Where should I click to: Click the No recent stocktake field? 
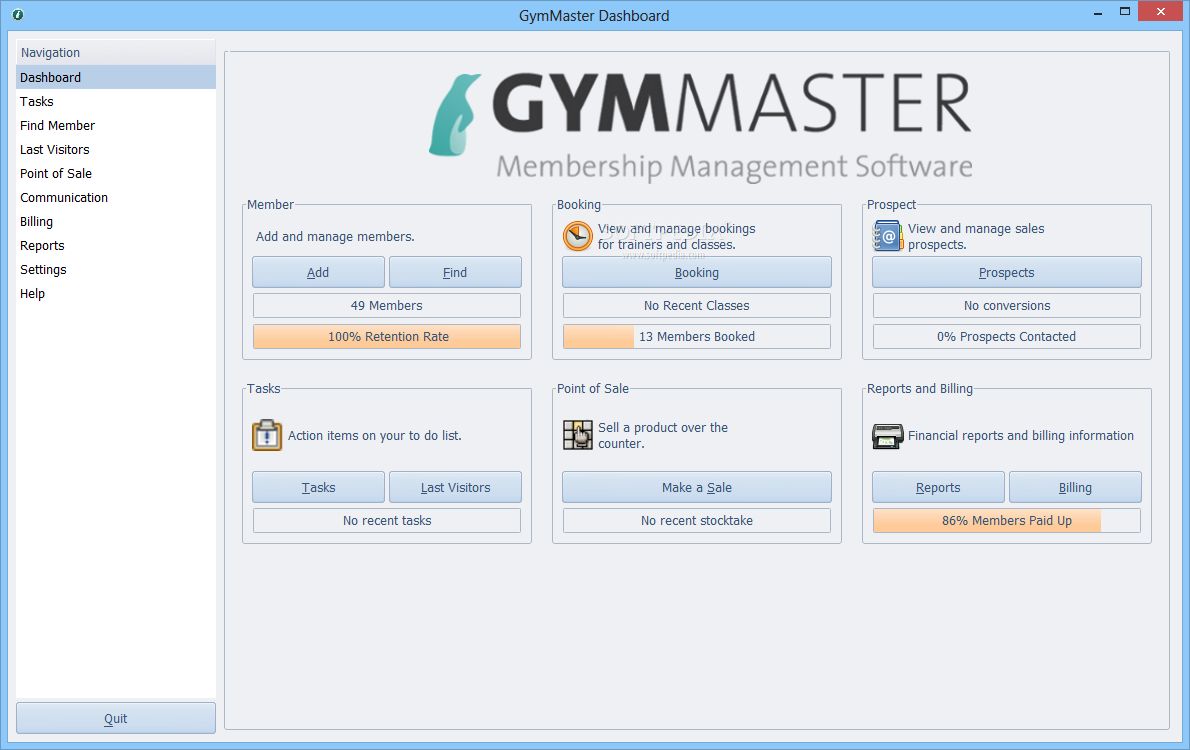[x=697, y=521]
